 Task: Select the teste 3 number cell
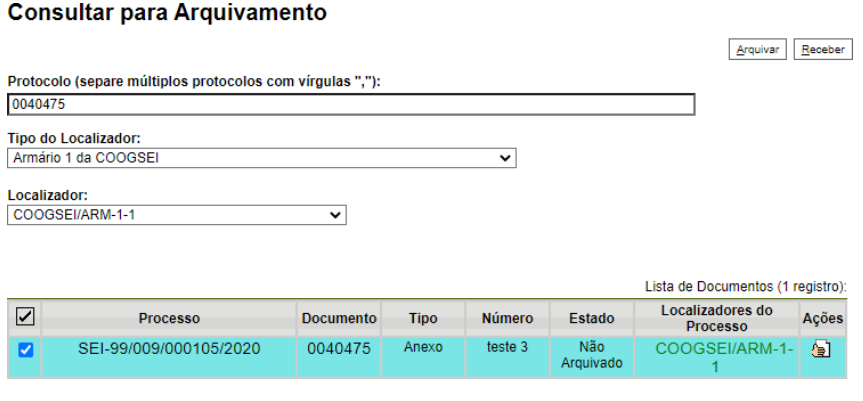pyautogui.click(x=507, y=347)
